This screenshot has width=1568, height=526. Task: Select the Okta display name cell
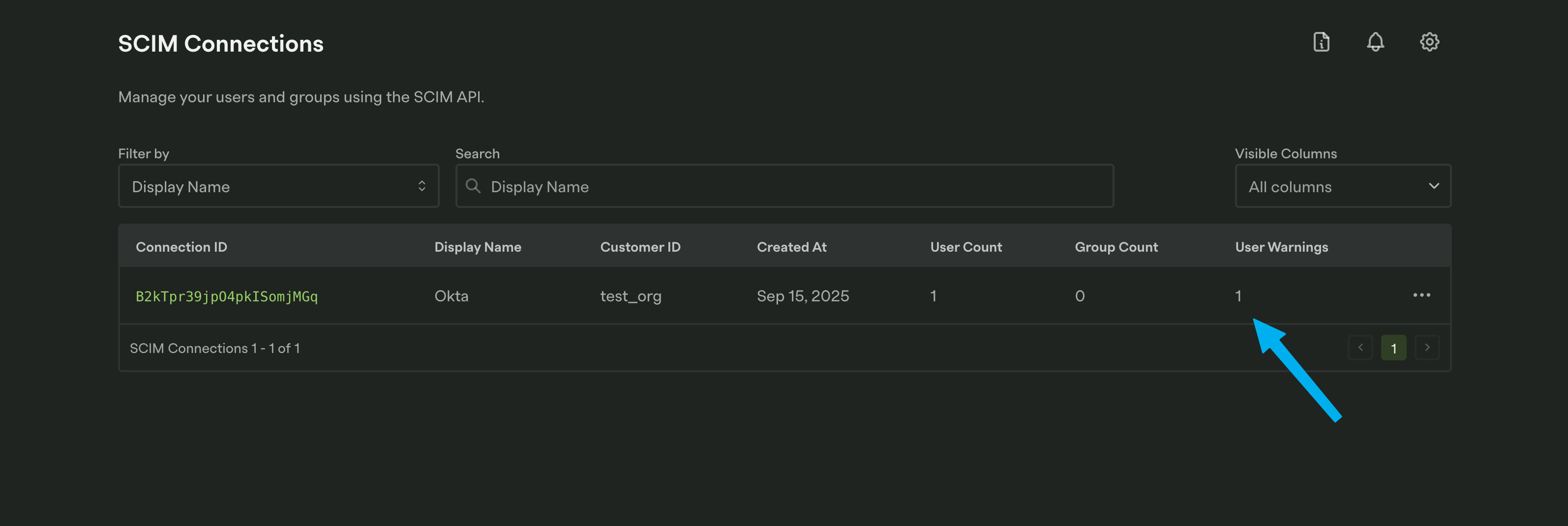pyautogui.click(x=451, y=296)
